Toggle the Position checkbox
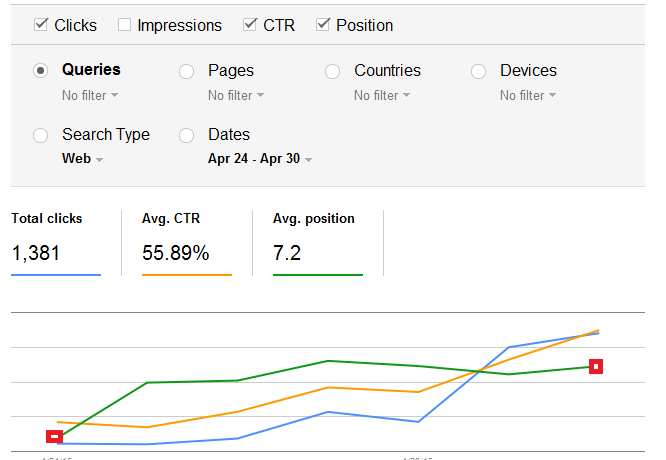 (323, 25)
